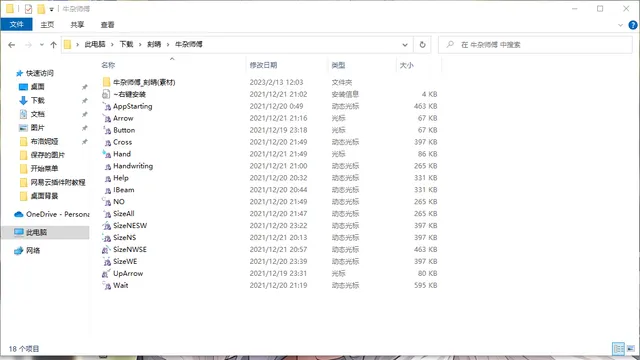Refresh the current folder view
Screen dimensions: 640x360
(422, 44)
